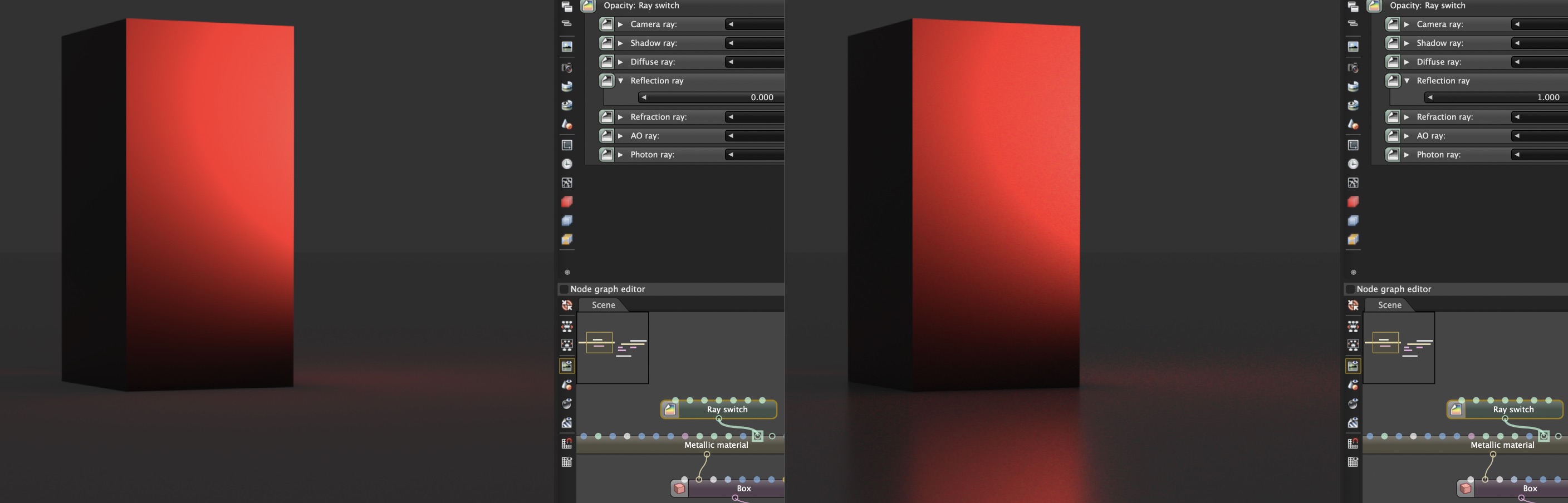Screen dimensions: 1568x503
Task: Click the Photon ray value slider in the right inspector
Action: pyautogui.click(x=1540, y=155)
